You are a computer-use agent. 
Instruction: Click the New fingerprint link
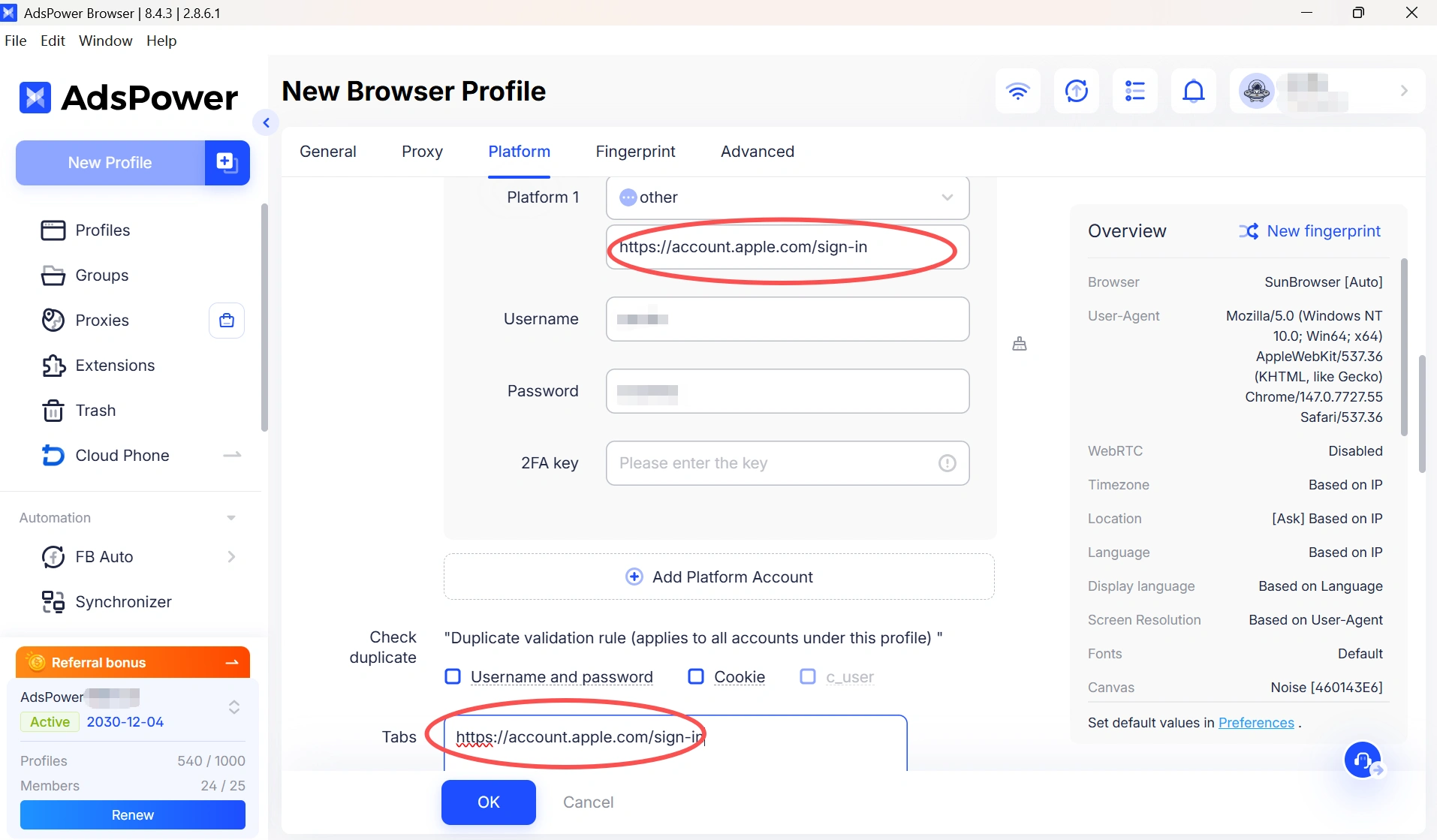click(1324, 231)
